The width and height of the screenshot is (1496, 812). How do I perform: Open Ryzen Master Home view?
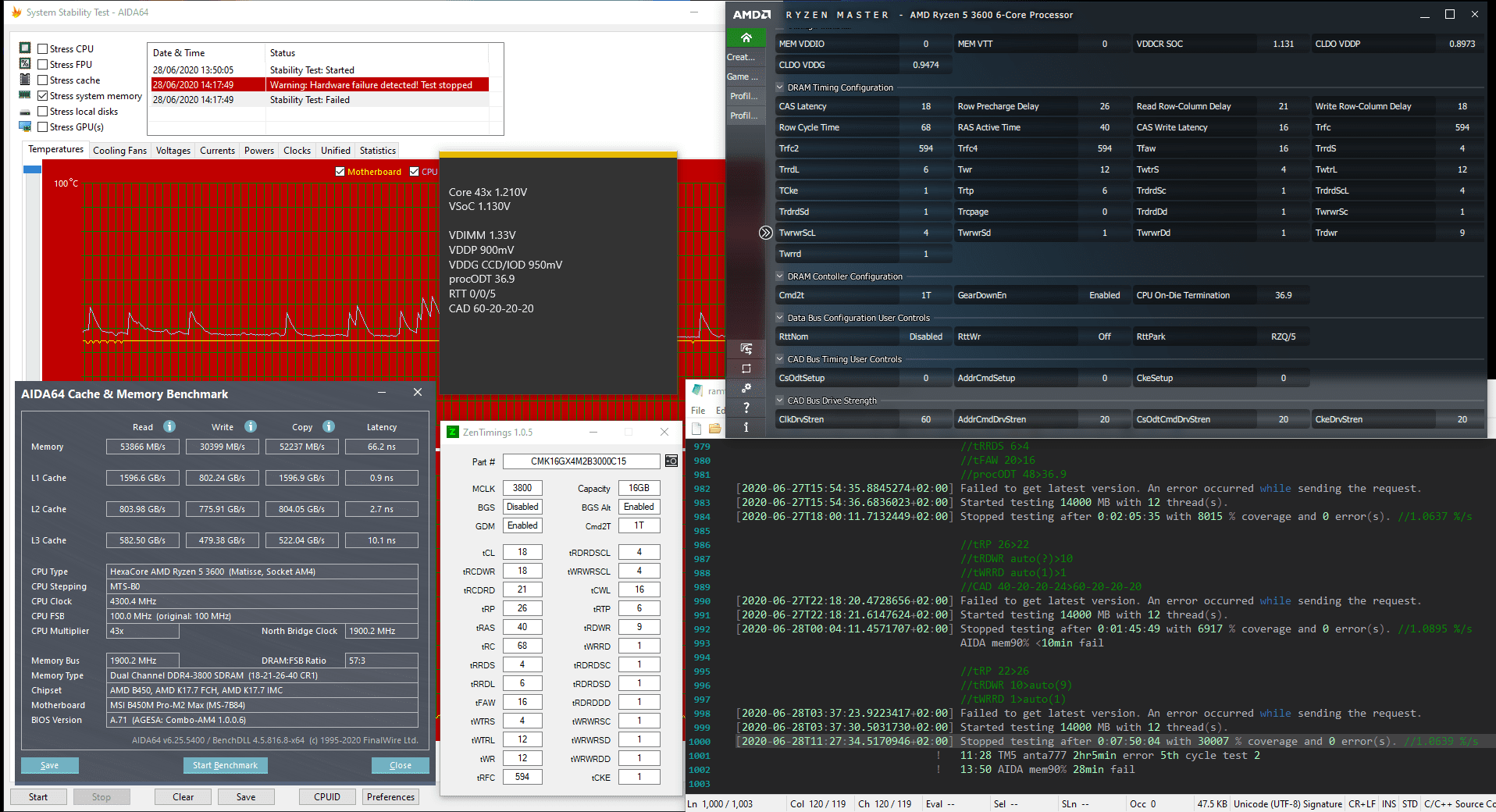pyautogui.click(x=746, y=37)
